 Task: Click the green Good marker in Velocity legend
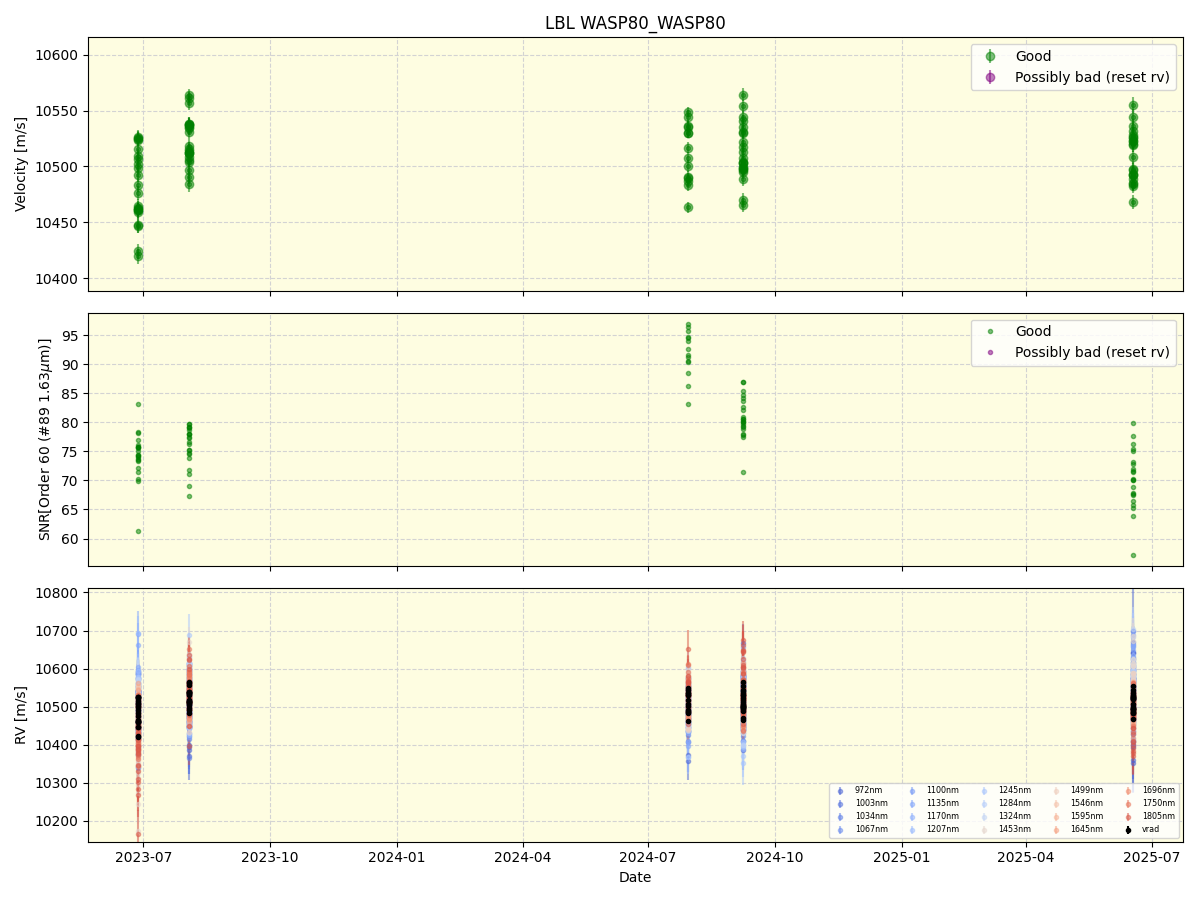click(990, 56)
